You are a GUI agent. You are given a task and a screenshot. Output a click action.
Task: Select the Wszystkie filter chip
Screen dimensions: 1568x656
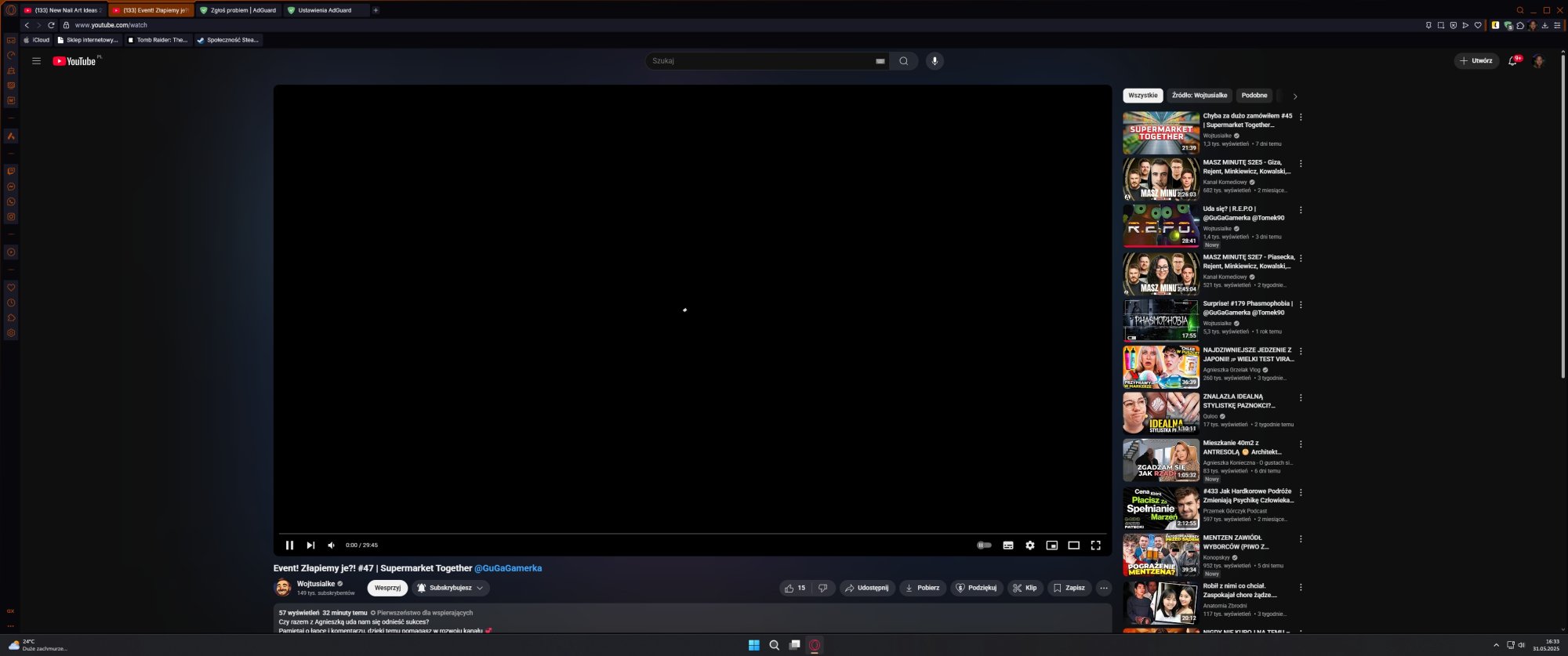pyautogui.click(x=1143, y=96)
